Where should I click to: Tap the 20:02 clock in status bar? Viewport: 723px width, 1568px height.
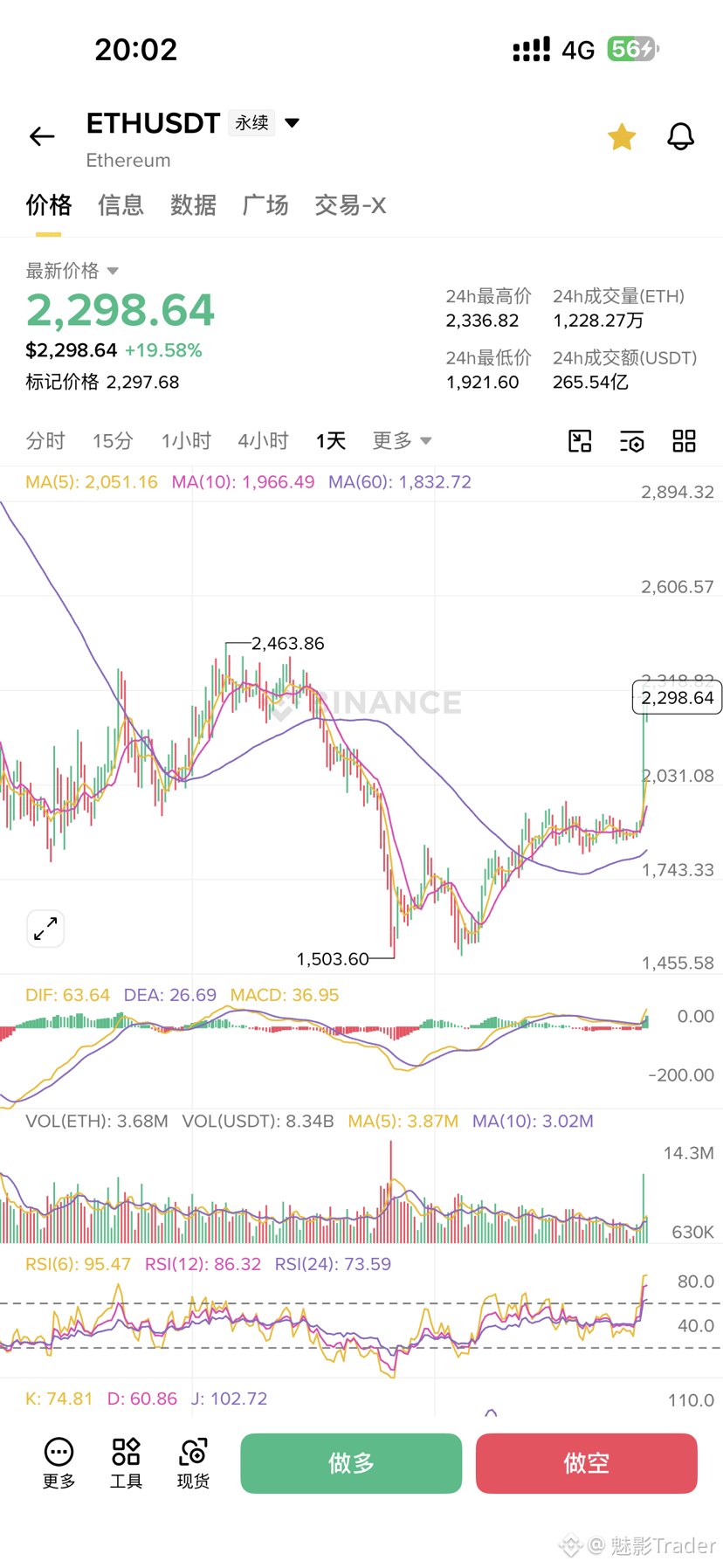click(x=136, y=49)
